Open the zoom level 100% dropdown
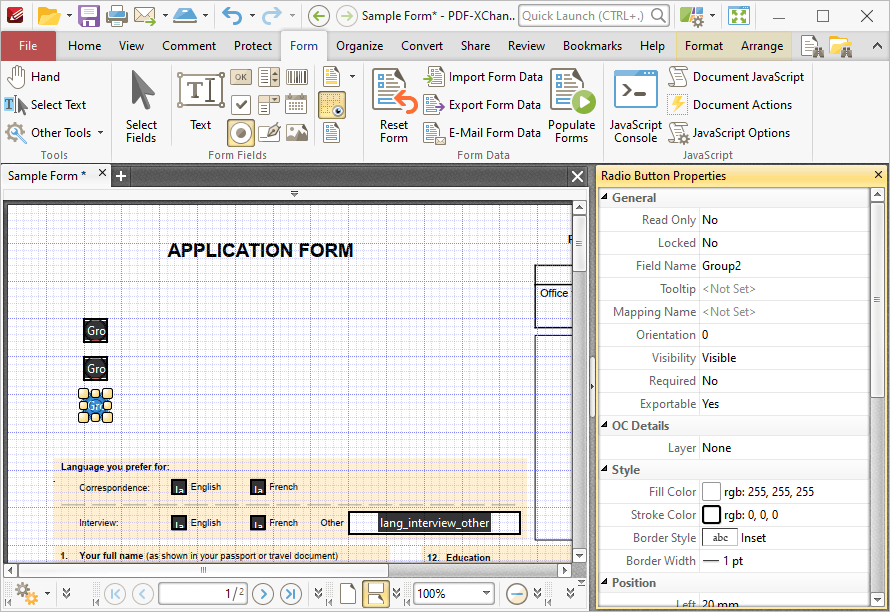The width and height of the screenshot is (890, 612). point(486,594)
